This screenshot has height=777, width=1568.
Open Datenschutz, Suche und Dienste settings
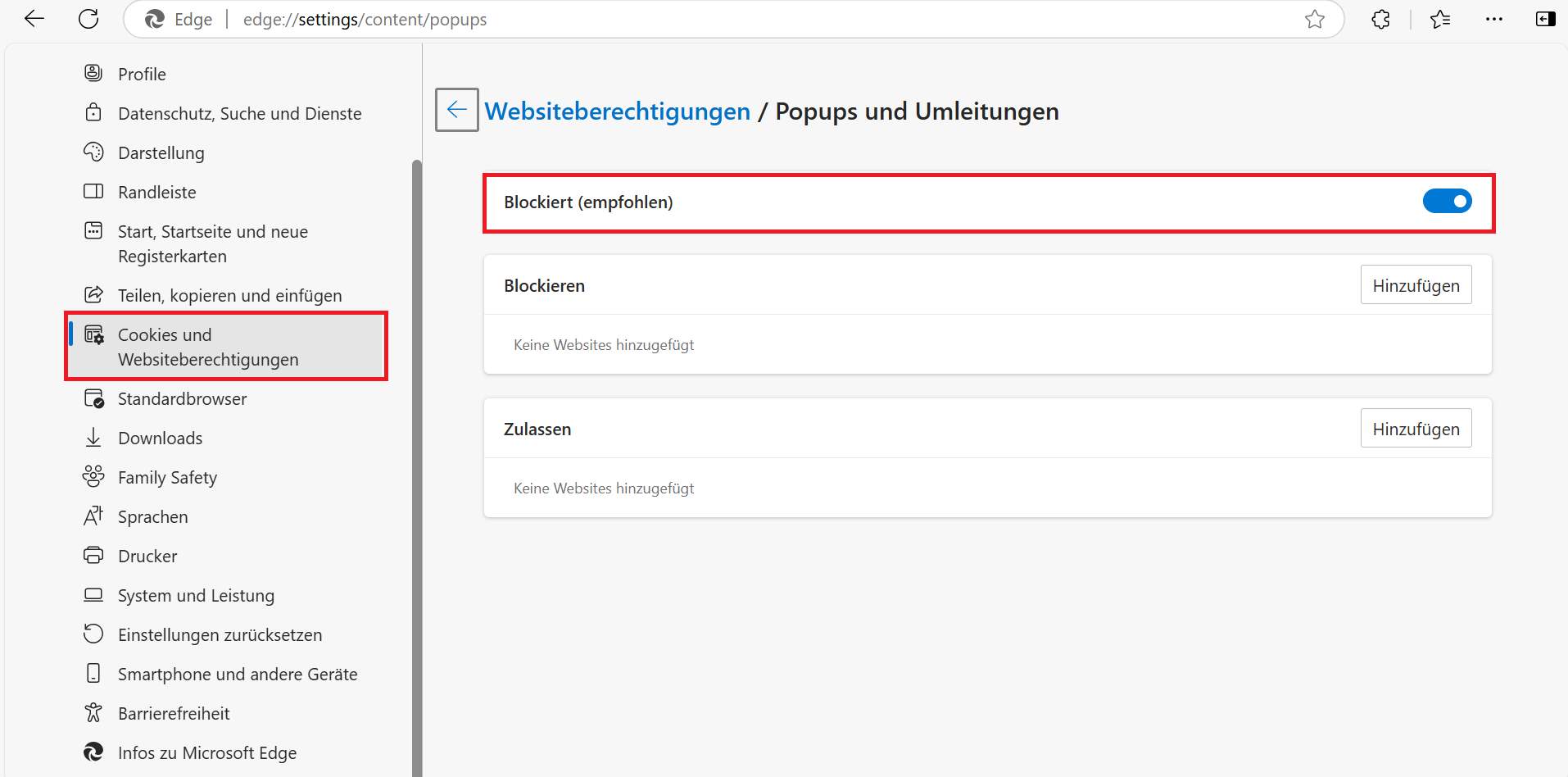tap(239, 113)
